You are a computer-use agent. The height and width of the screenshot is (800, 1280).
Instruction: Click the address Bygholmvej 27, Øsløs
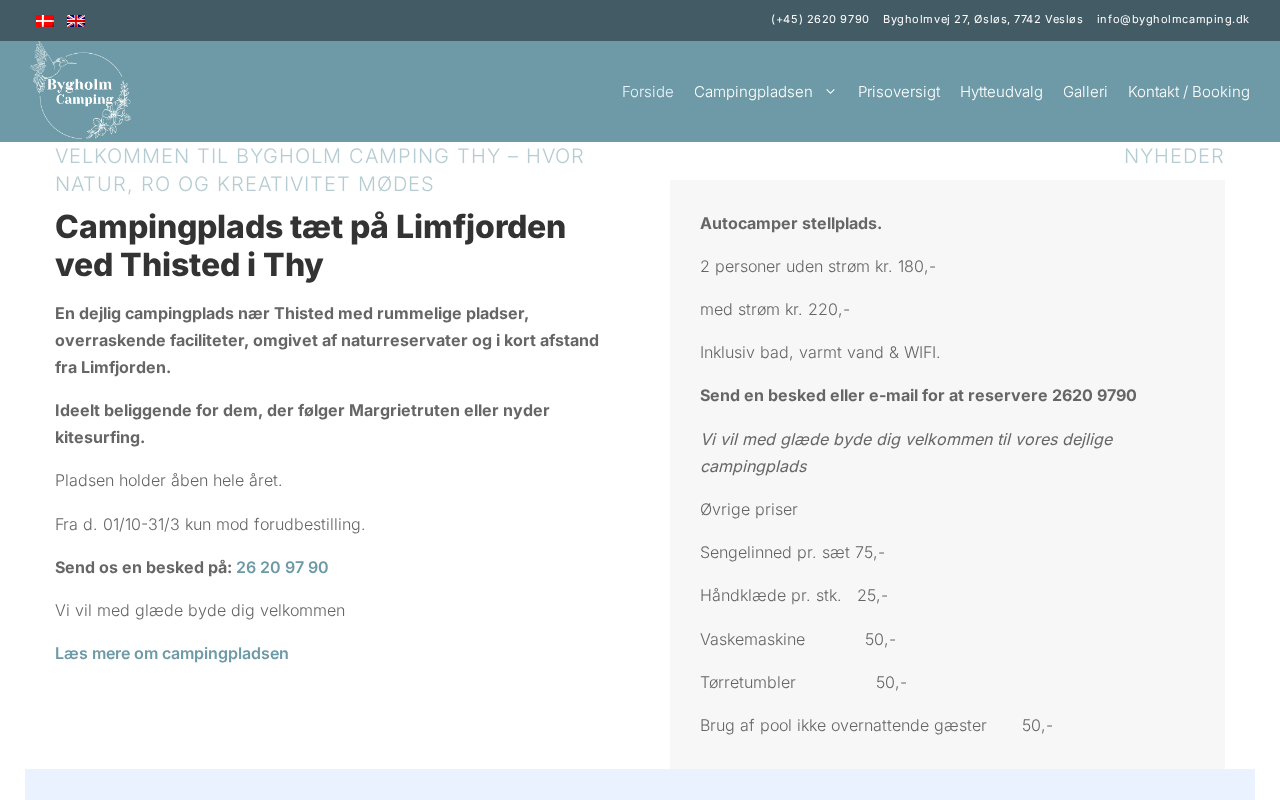click(x=983, y=19)
